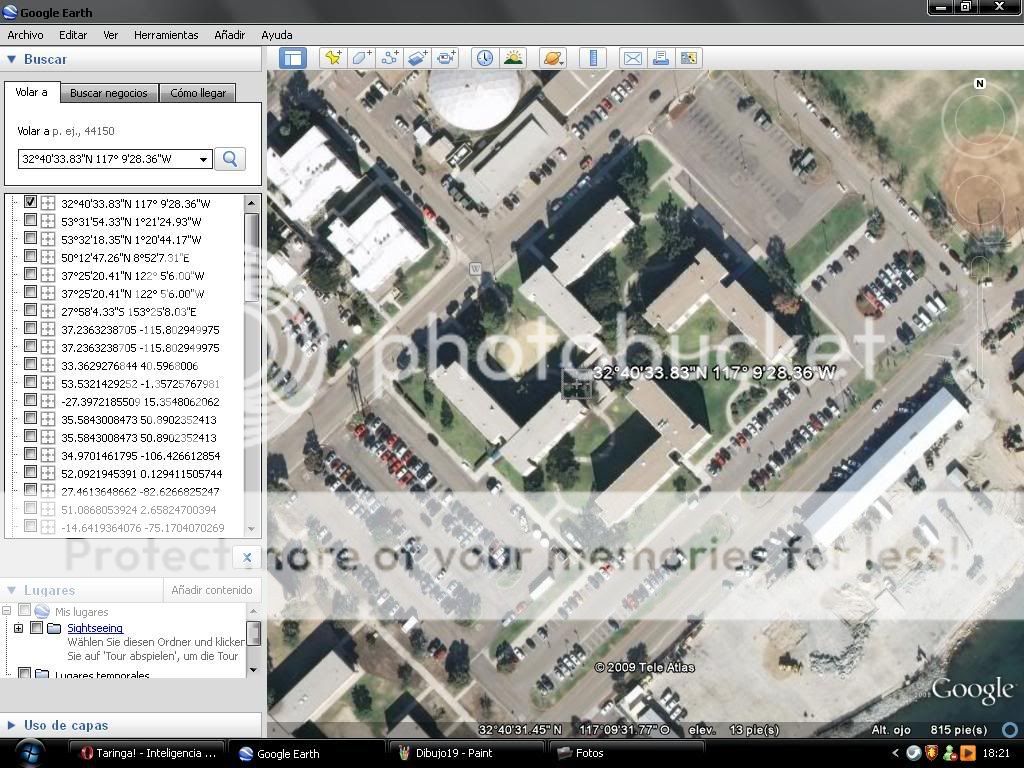The height and width of the screenshot is (768, 1024).
Task: Check the Mis lugares checkbox
Action: [24, 610]
